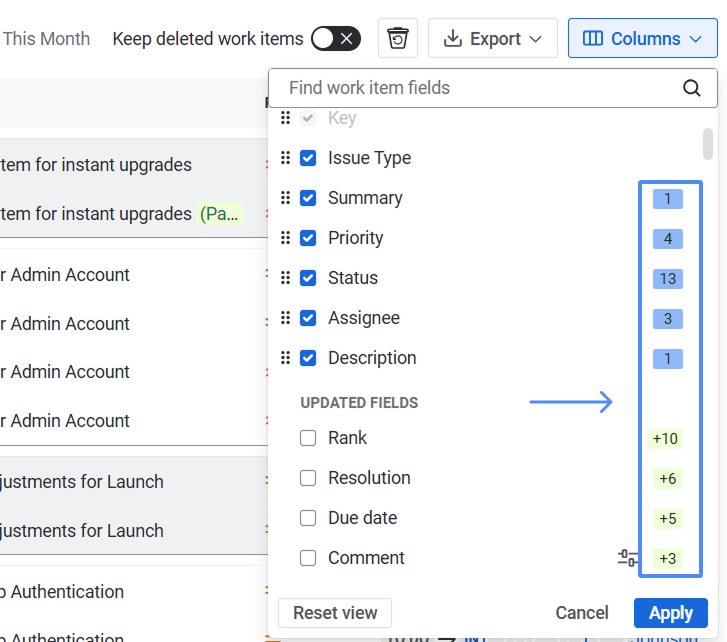This screenshot has height=642, width=727.
Task: Click the trash bin icon in toolbar
Action: (398, 39)
